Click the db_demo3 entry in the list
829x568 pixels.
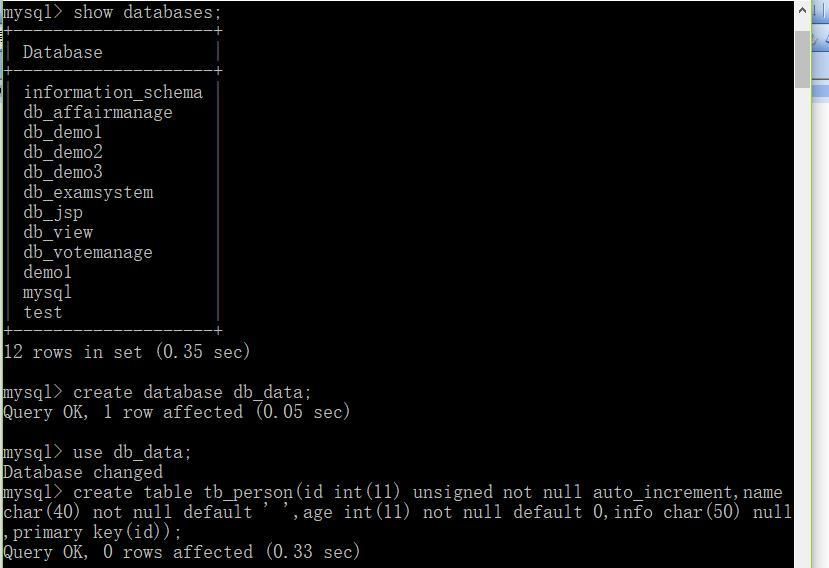point(62,172)
